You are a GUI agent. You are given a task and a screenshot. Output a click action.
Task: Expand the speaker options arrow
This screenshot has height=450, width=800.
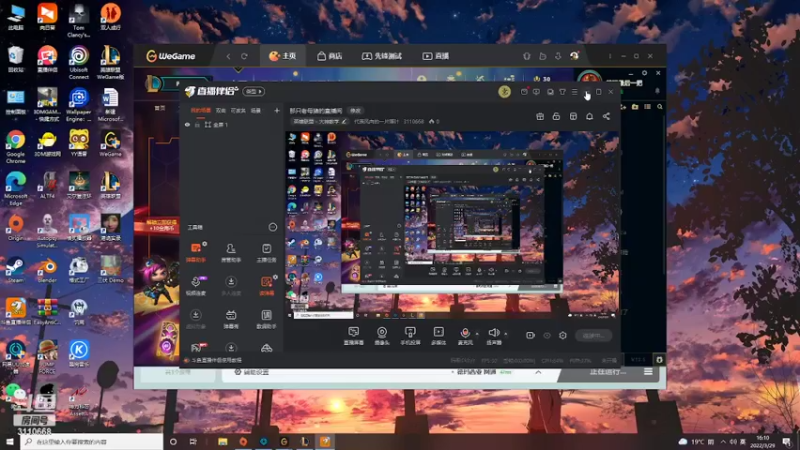(506, 334)
